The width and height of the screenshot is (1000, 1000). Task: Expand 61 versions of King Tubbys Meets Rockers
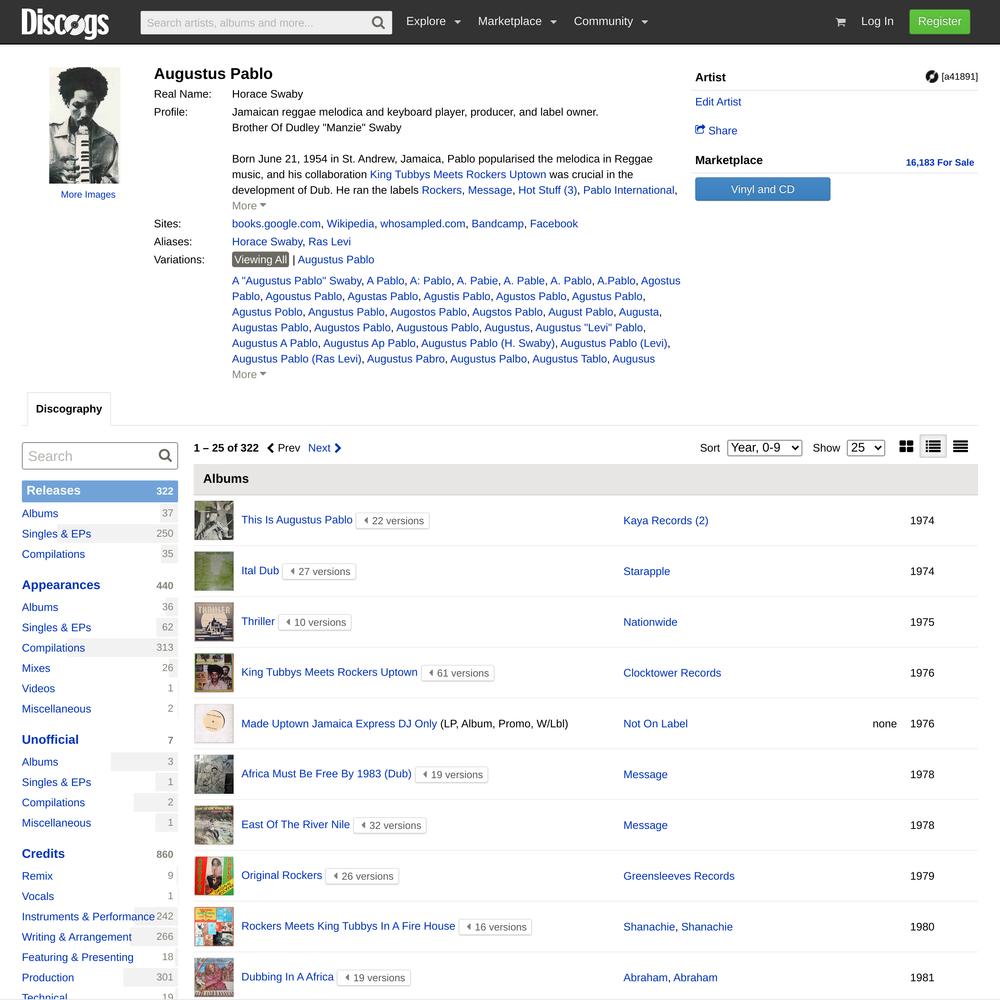[458, 673]
